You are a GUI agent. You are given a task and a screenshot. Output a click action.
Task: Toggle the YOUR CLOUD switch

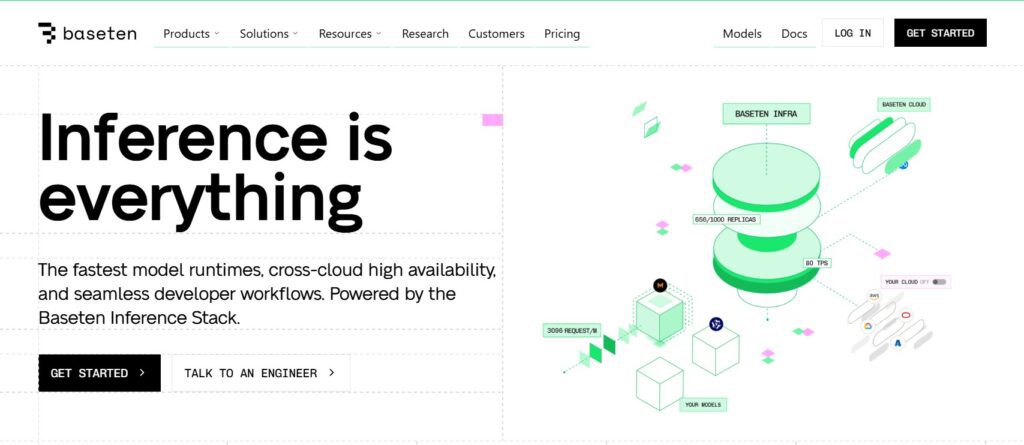[x=939, y=282]
